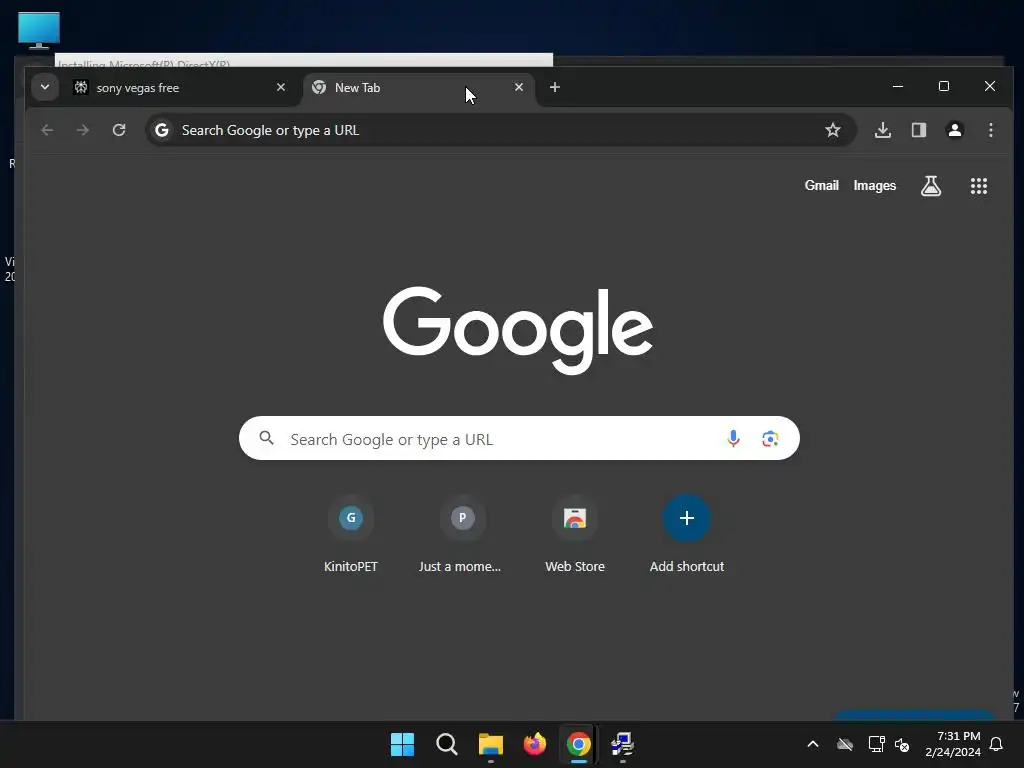Click the Google G icon in address bar
Viewport: 1024px width, 768px height.
tap(162, 130)
